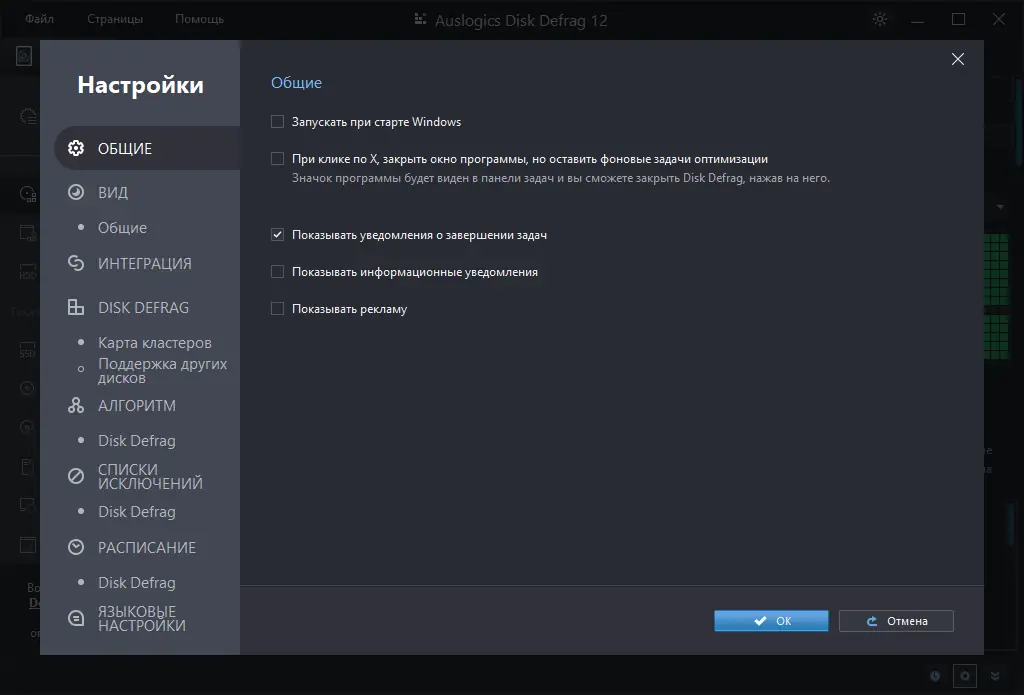Click the gear icon beside ОБЩИЕ
The image size is (1024, 695).
click(x=76, y=148)
